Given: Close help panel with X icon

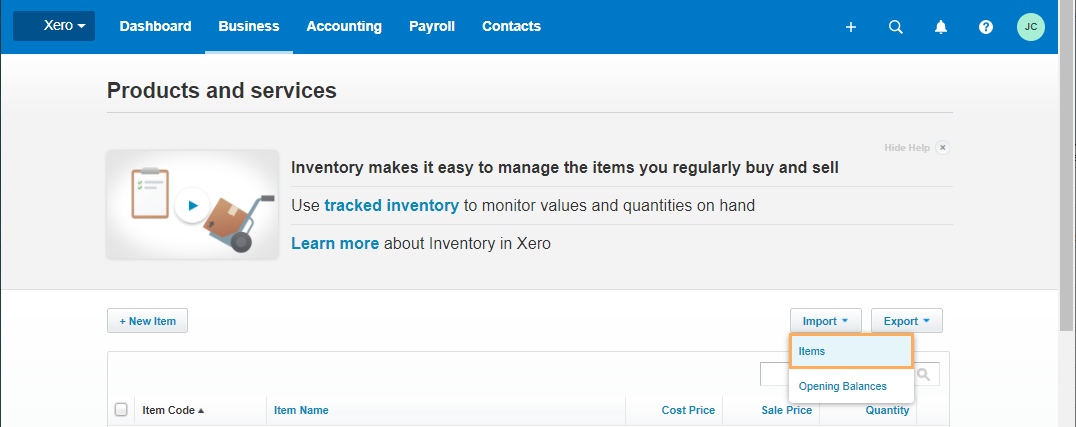Looking at the screenshot, I should click(942, 148).
